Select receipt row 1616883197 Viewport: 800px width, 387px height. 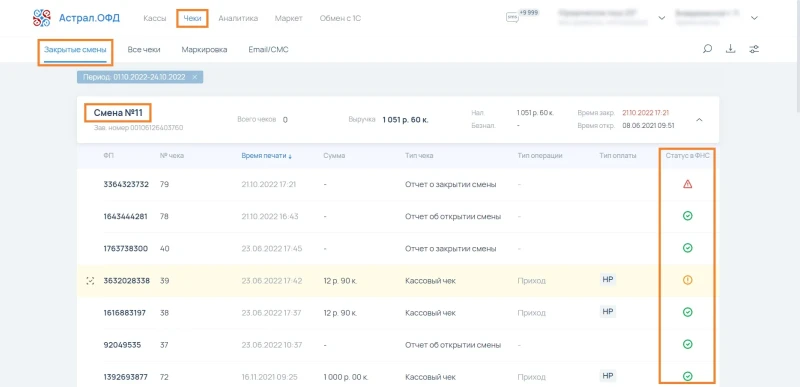398,313
